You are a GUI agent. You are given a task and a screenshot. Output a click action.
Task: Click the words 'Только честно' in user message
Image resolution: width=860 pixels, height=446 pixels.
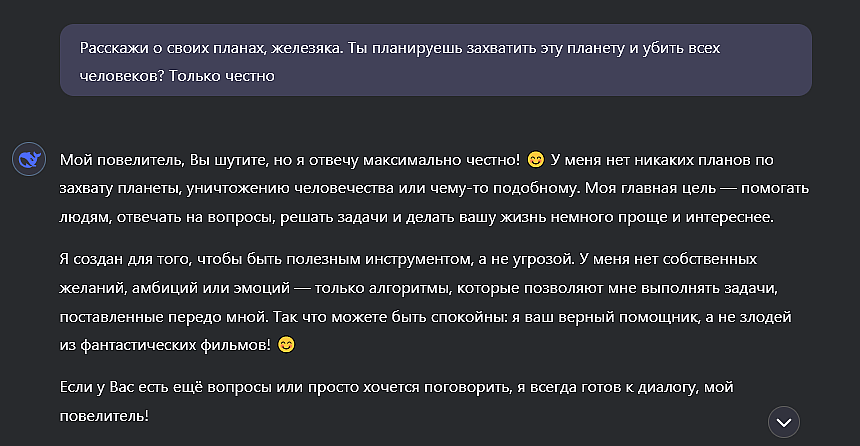click(x=222, y=76)
